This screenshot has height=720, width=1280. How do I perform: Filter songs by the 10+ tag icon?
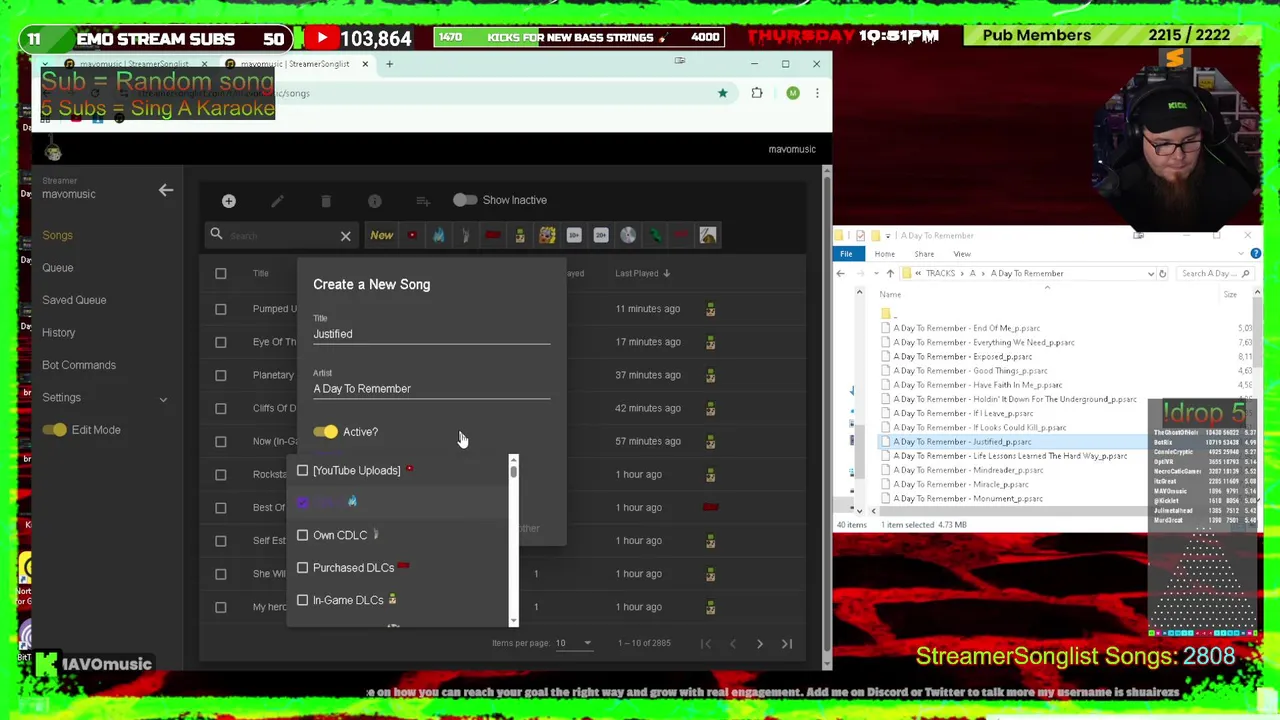[574, 235]
